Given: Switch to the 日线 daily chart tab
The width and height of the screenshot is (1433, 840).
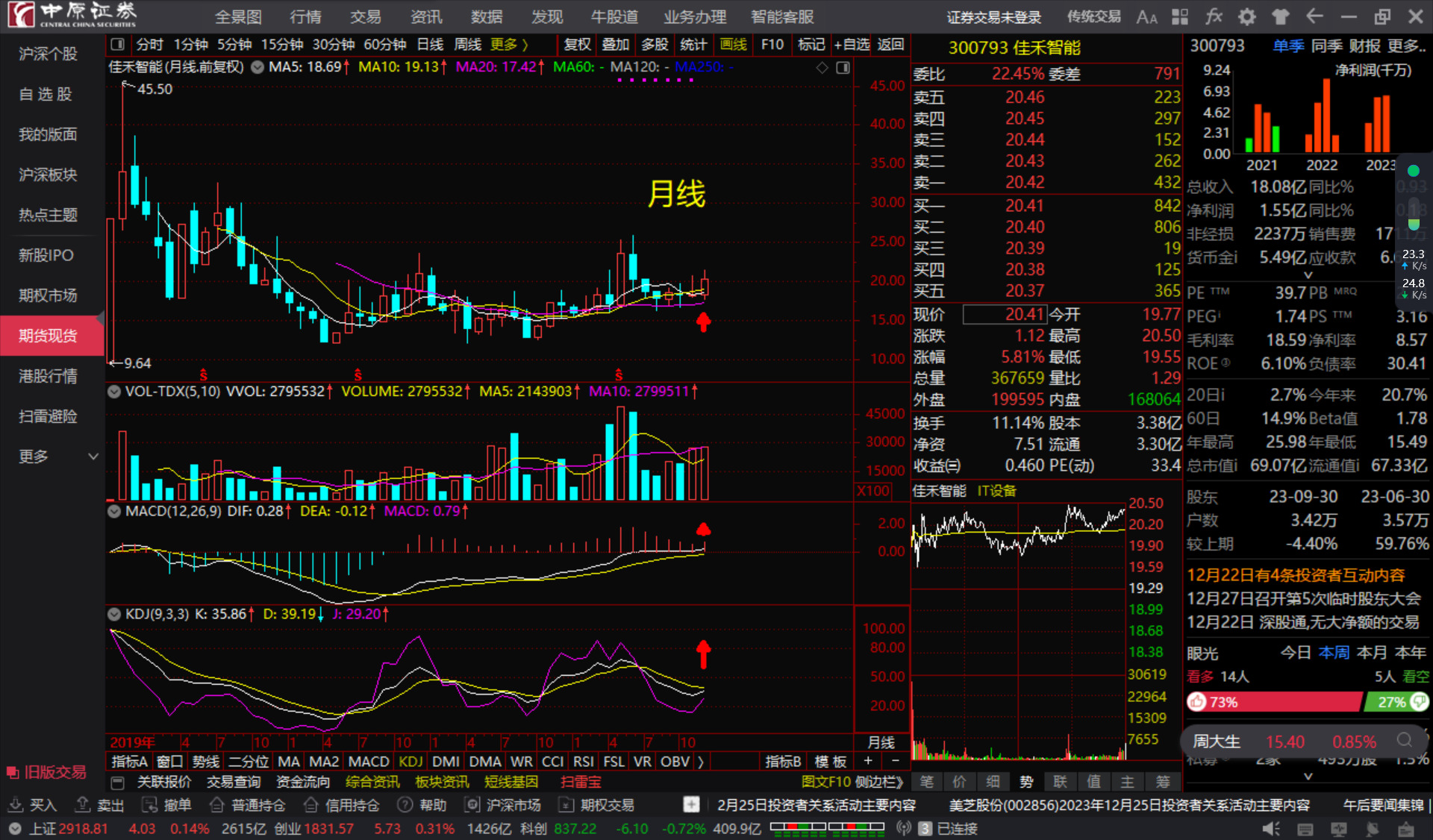Looking at the screenshot, I should 430,45.
